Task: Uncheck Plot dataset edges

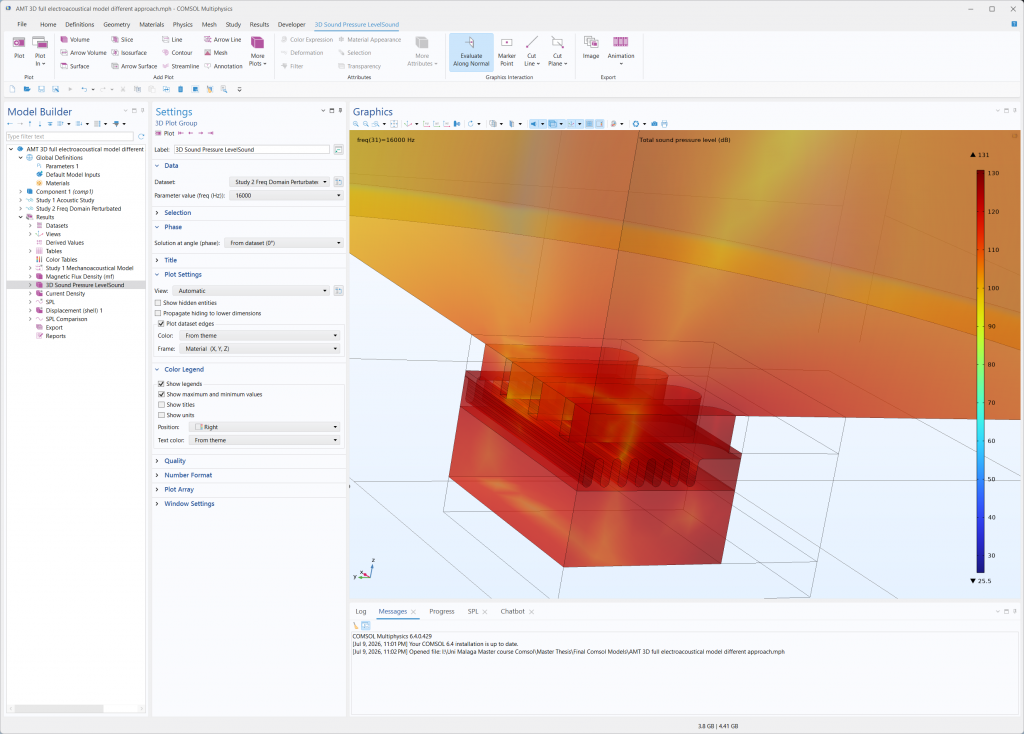Action: pyautogui.click(x=161, y=324)
